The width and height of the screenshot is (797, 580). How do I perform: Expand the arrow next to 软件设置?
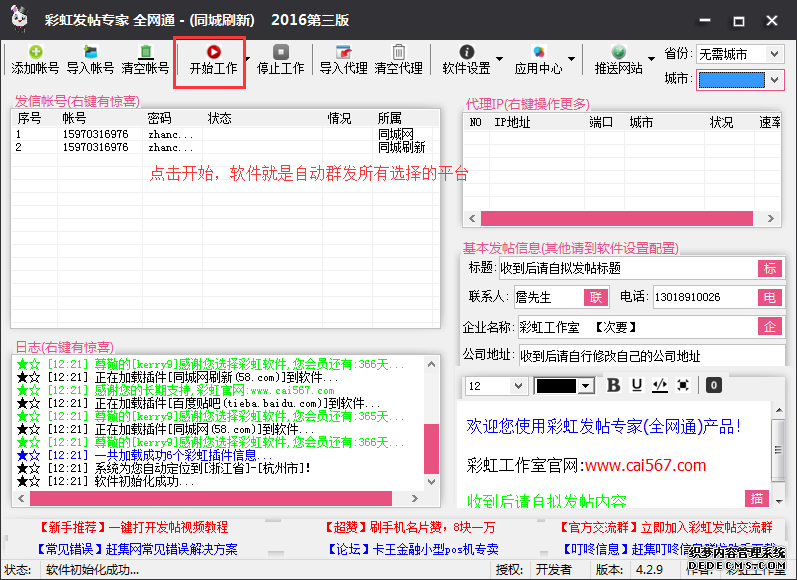click(499, 59)
